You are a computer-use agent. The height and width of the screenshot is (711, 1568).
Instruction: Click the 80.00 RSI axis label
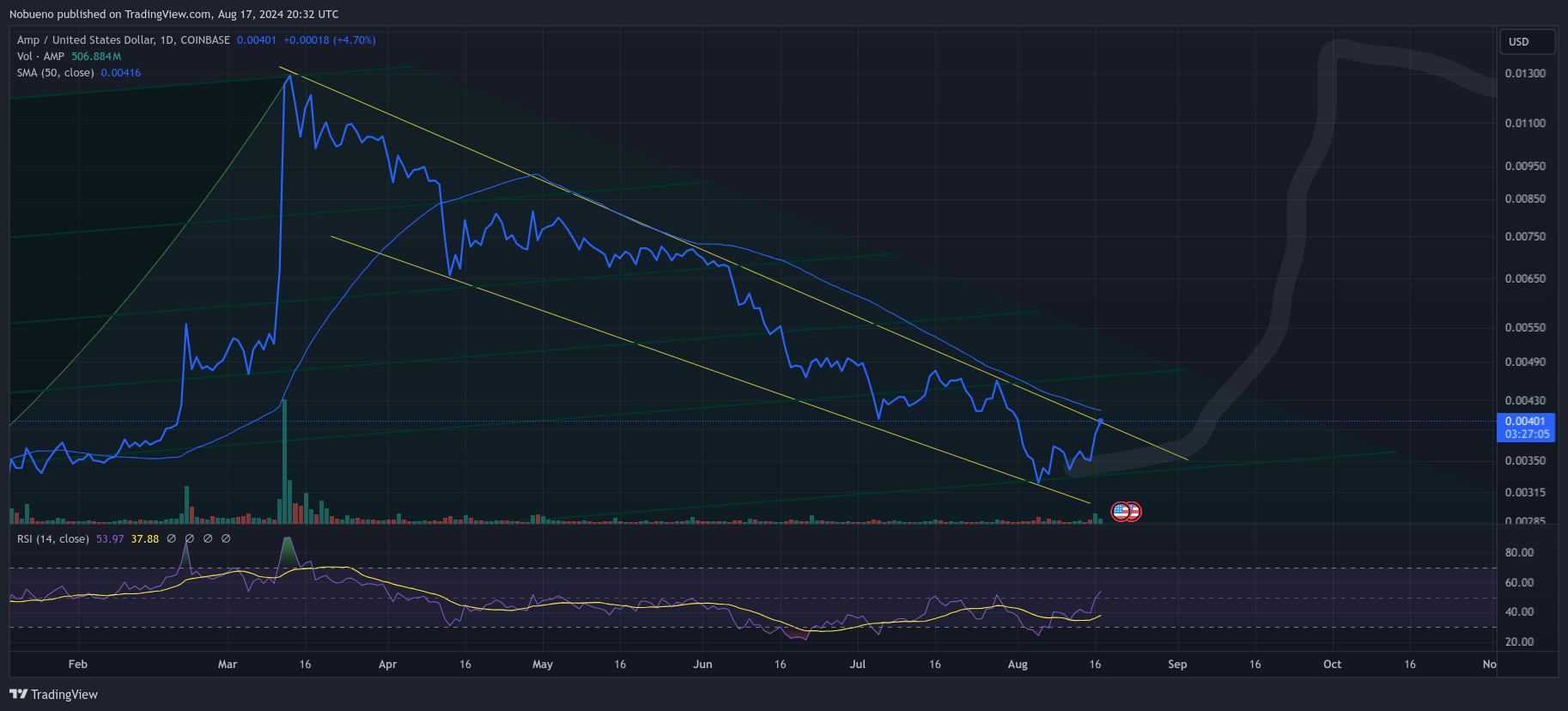point(1519,552)
